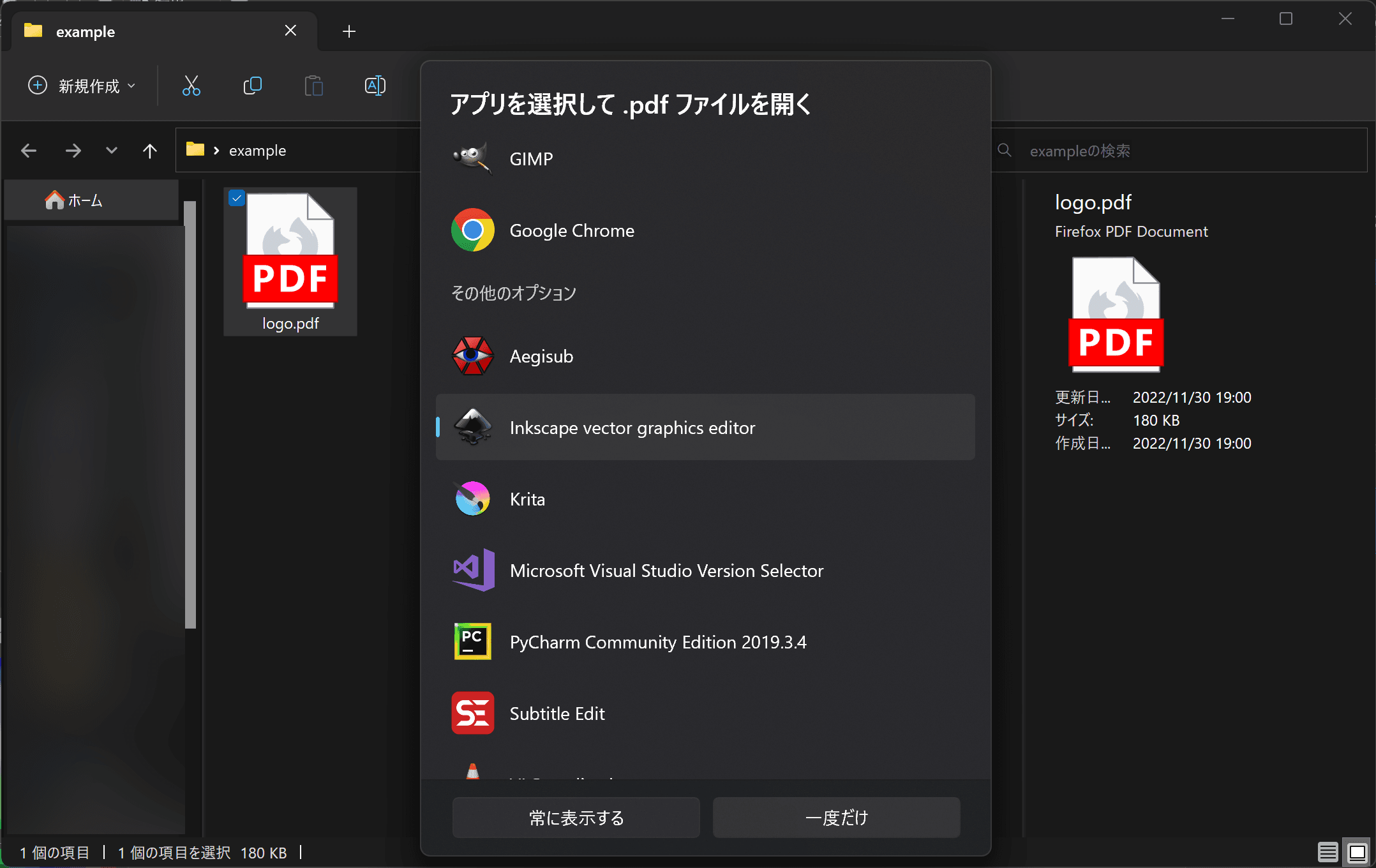Click status bar 1 個の項目を選択 text

tap(174, 853)
